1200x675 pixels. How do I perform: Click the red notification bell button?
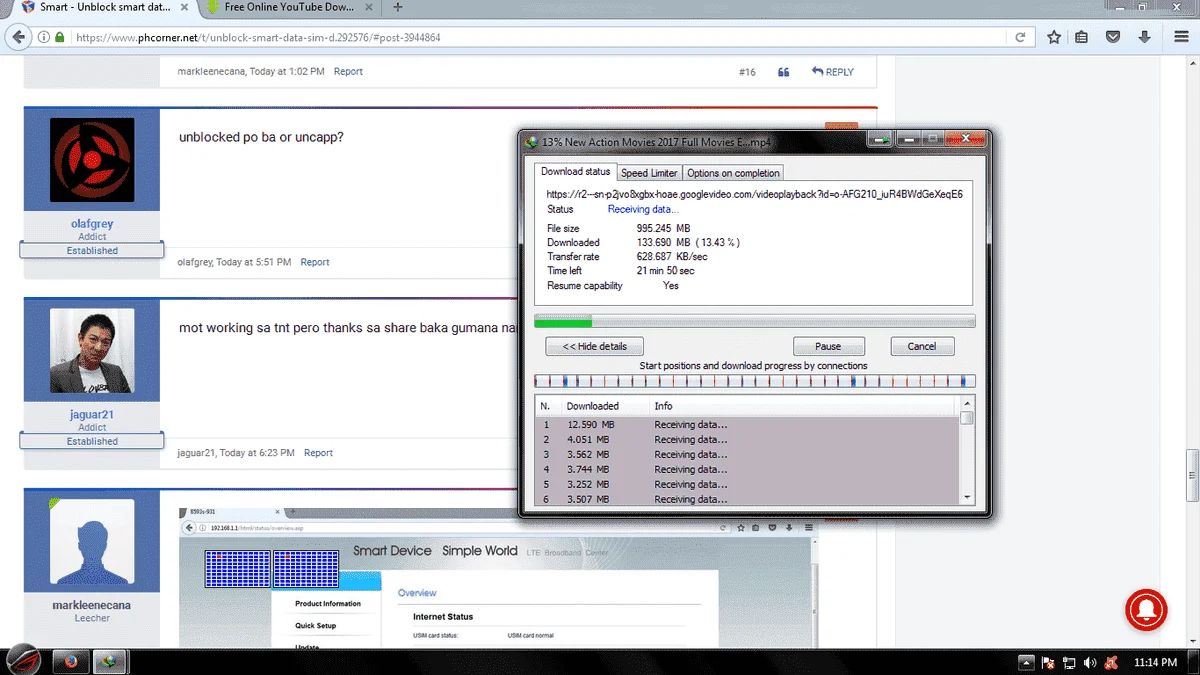(1146, 610)
